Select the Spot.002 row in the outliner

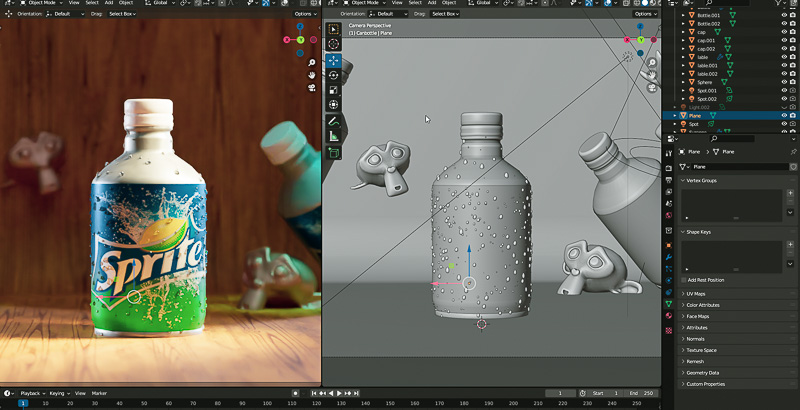730,99
